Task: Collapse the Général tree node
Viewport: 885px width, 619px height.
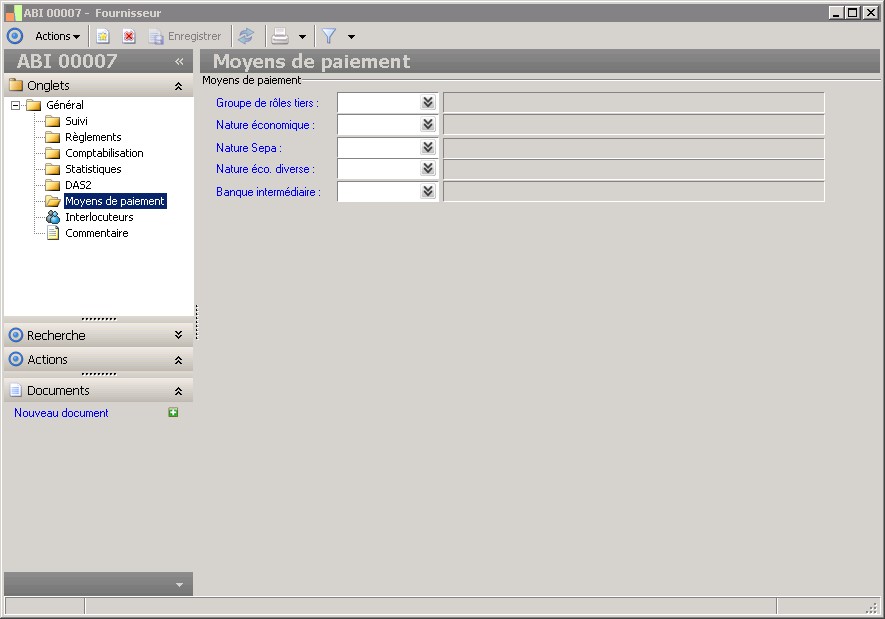Action: click(x=16, y=105)
